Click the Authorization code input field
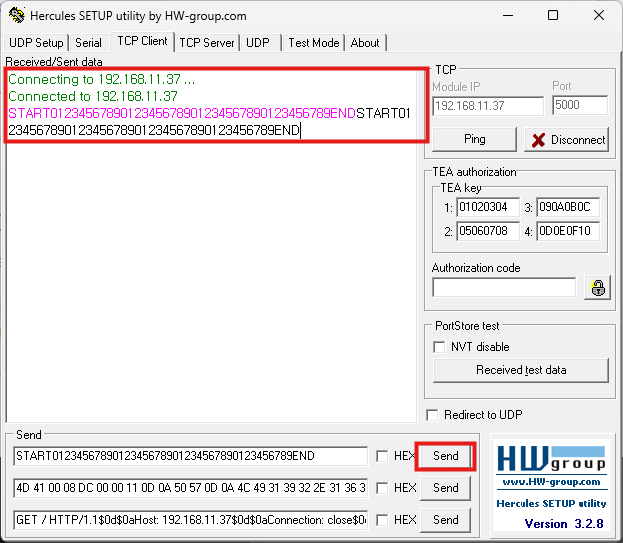The height and width of the screenshot is (543, 623). tap(504, 288)
